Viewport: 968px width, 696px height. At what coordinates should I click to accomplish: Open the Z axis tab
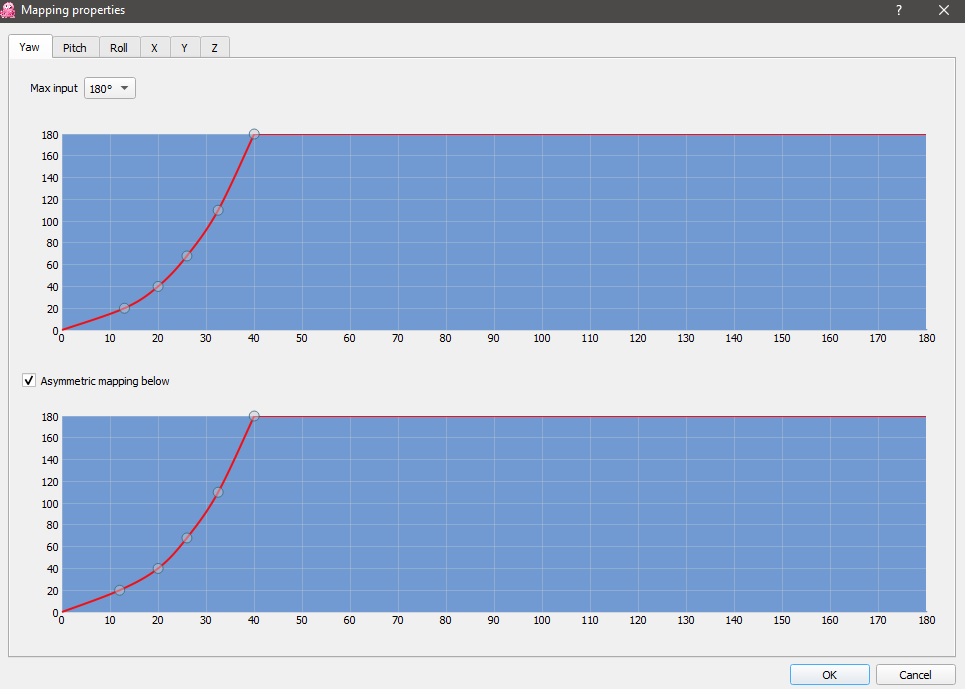[214, 48]
